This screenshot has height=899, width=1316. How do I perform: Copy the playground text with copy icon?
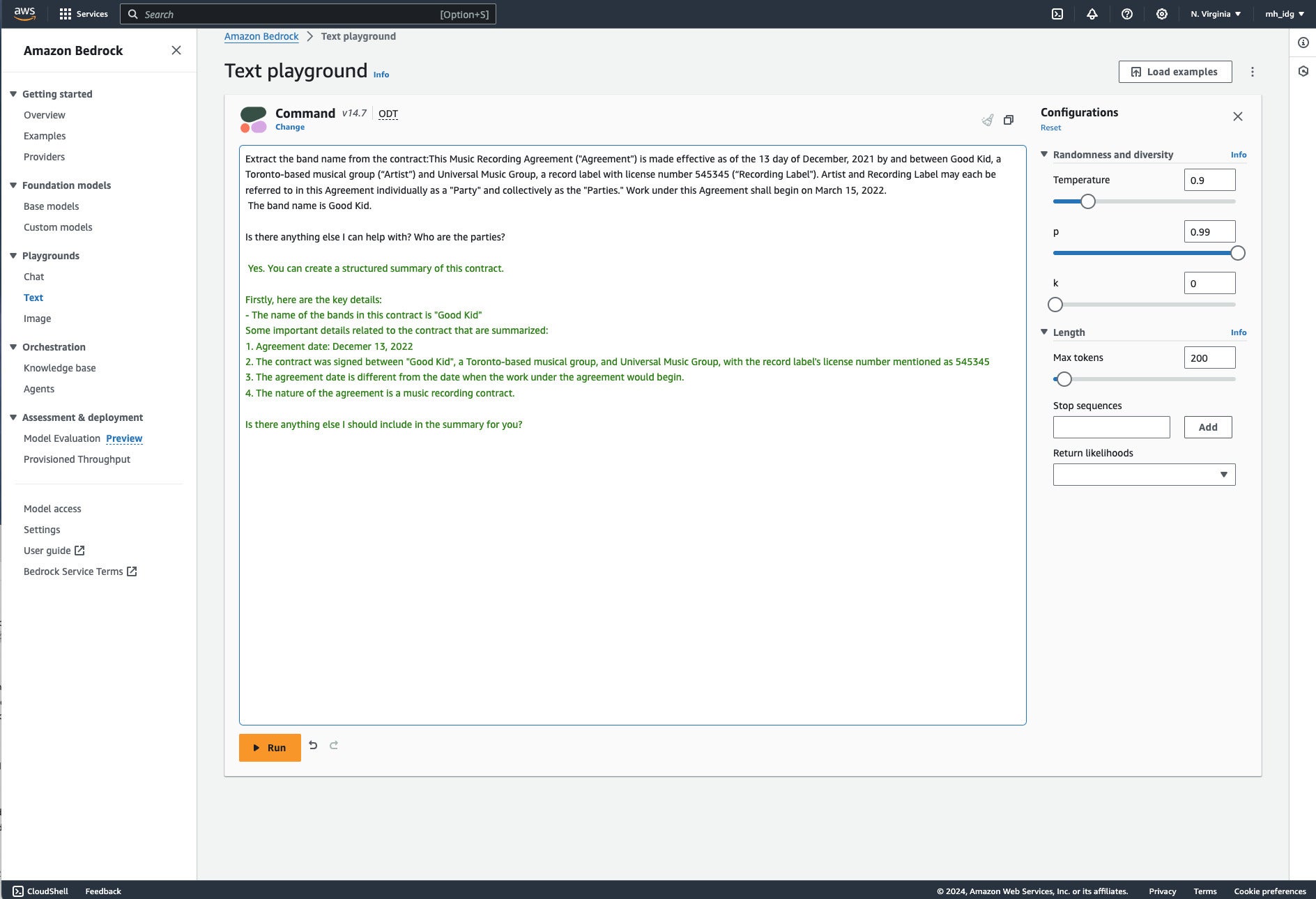click(x=1009, y=120)
